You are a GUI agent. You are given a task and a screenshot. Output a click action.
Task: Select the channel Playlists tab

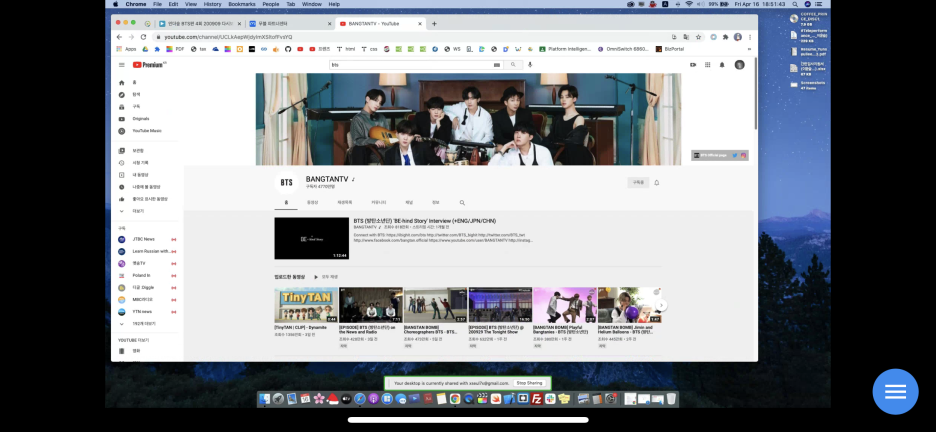pyautogui.click(x=344, y=203)
